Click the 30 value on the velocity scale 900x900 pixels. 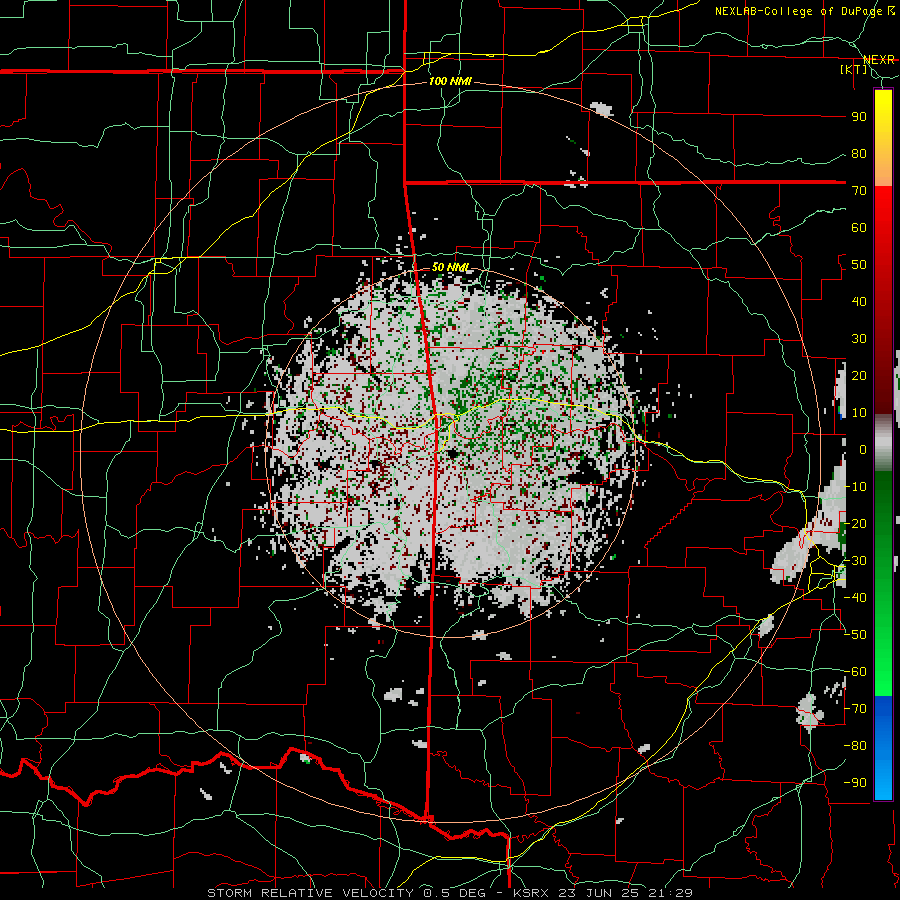(x=859, y=339)
